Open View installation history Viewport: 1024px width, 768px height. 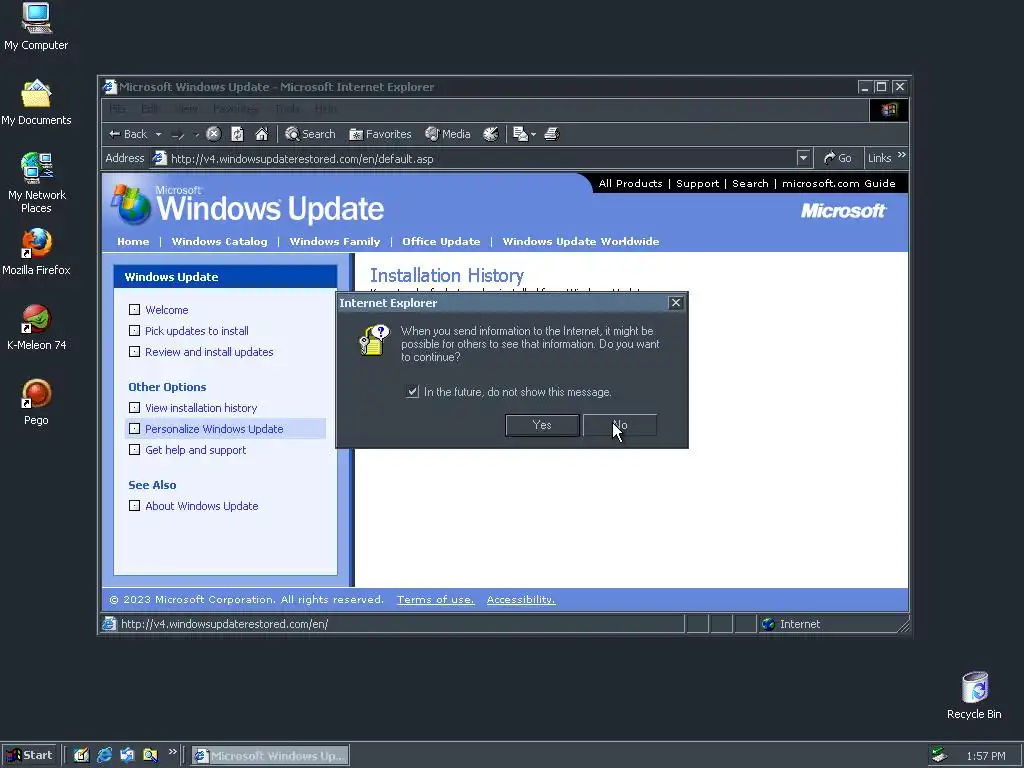(201, 408)
